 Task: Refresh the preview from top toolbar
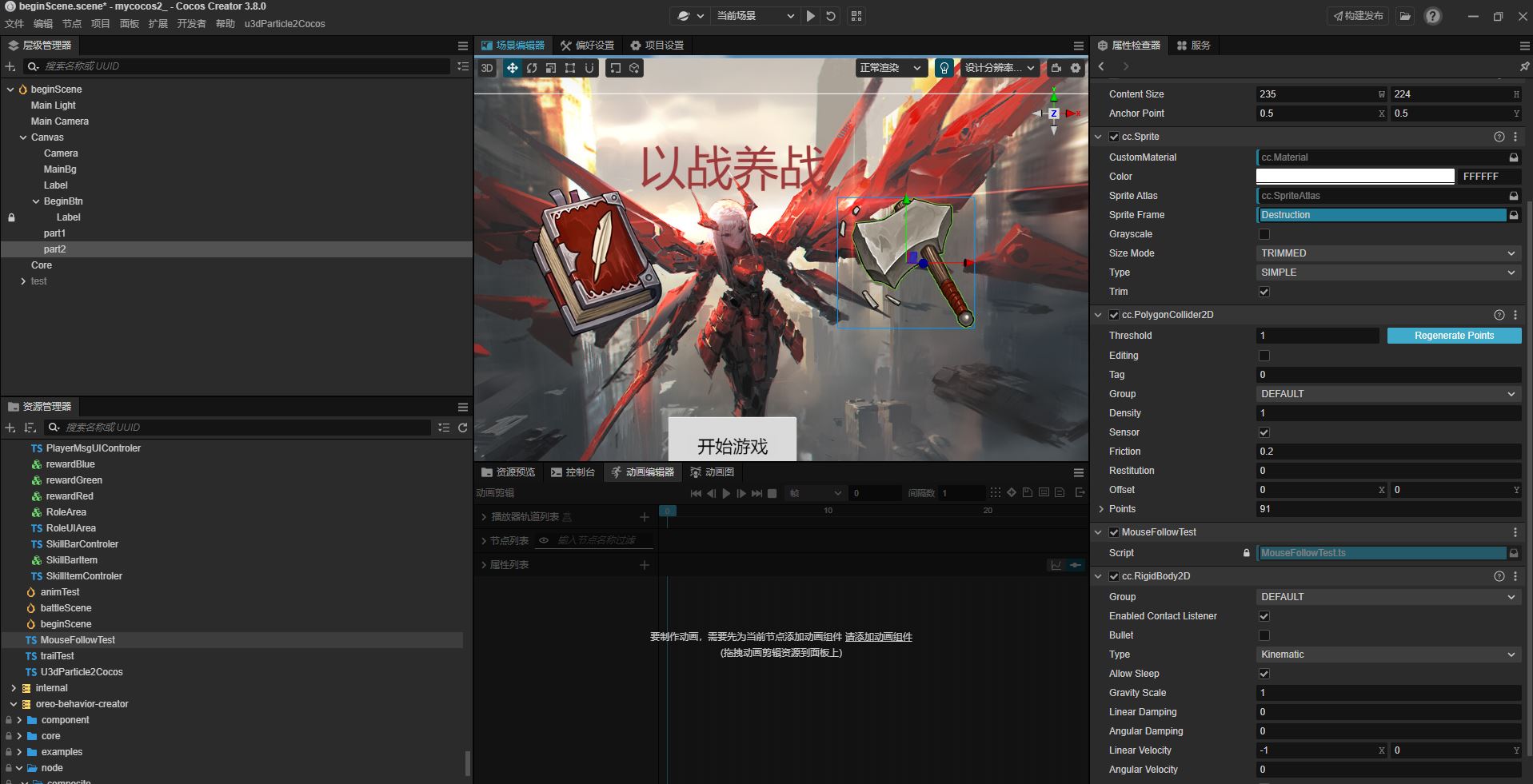point(831,16)
